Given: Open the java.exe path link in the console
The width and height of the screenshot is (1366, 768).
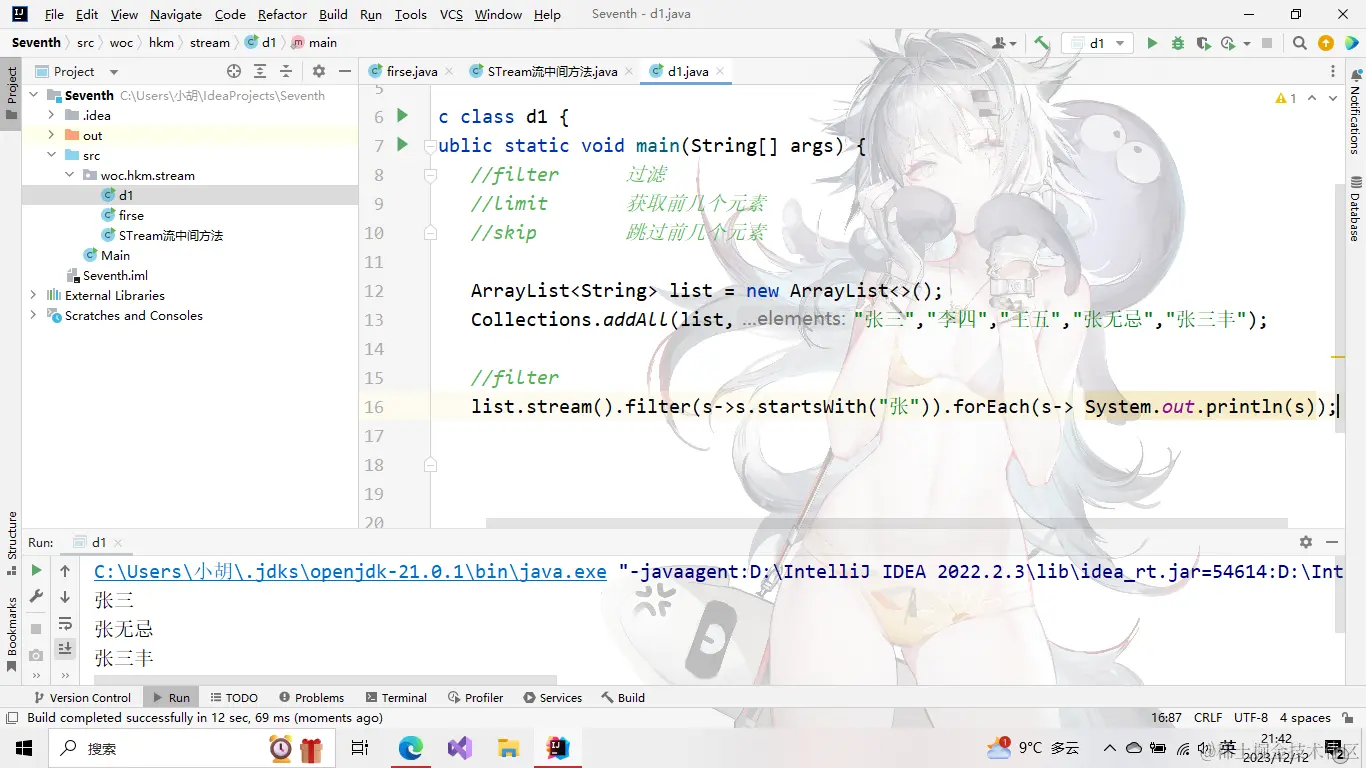Looking at the screenshot, I should pos(349,571).
